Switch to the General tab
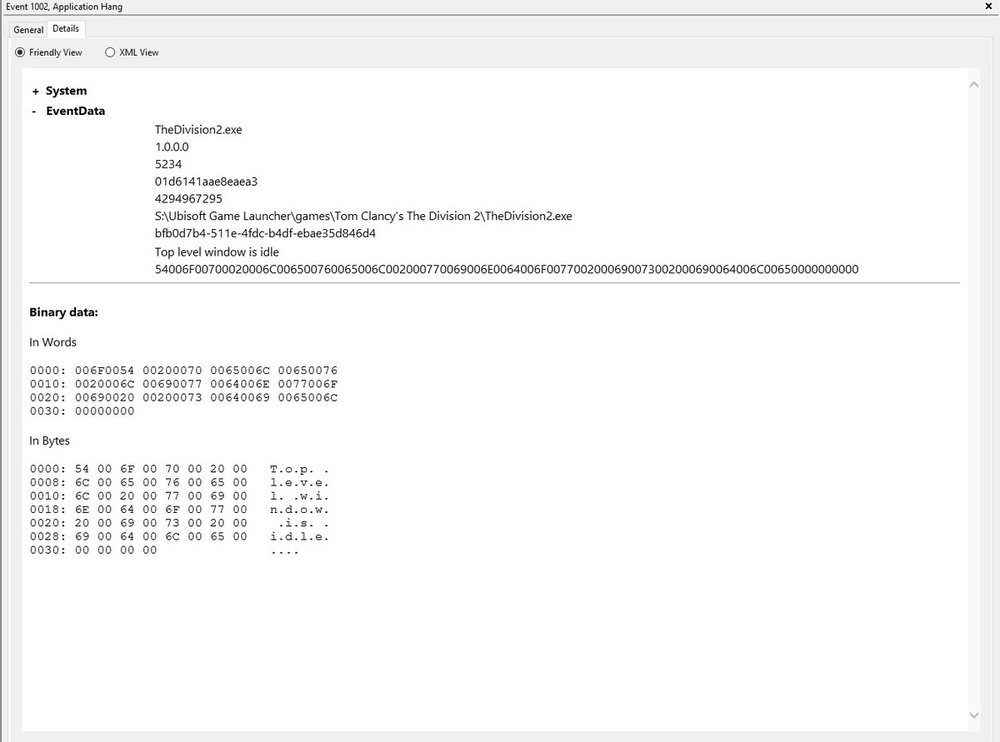Image resolution: width=1000 pixels, height=742 pixels. [x=28, y=29]
